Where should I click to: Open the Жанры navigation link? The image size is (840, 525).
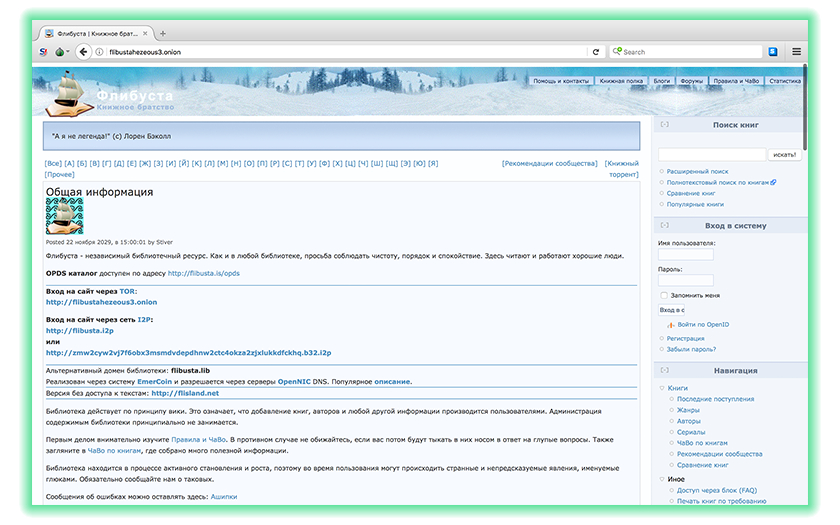pyautogui.click(x=688, y=410)
